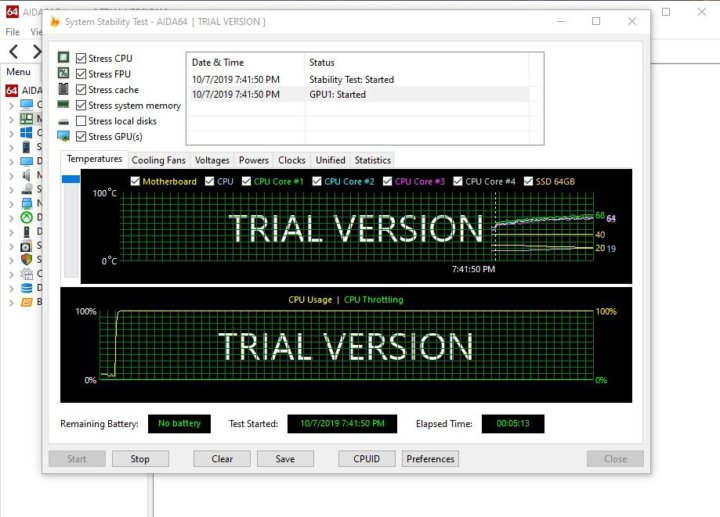720x517 pixels.
Task: Click the monitor icon beside Stress GPU(s)
Action: pyautogui.click(x=63, y=136)
